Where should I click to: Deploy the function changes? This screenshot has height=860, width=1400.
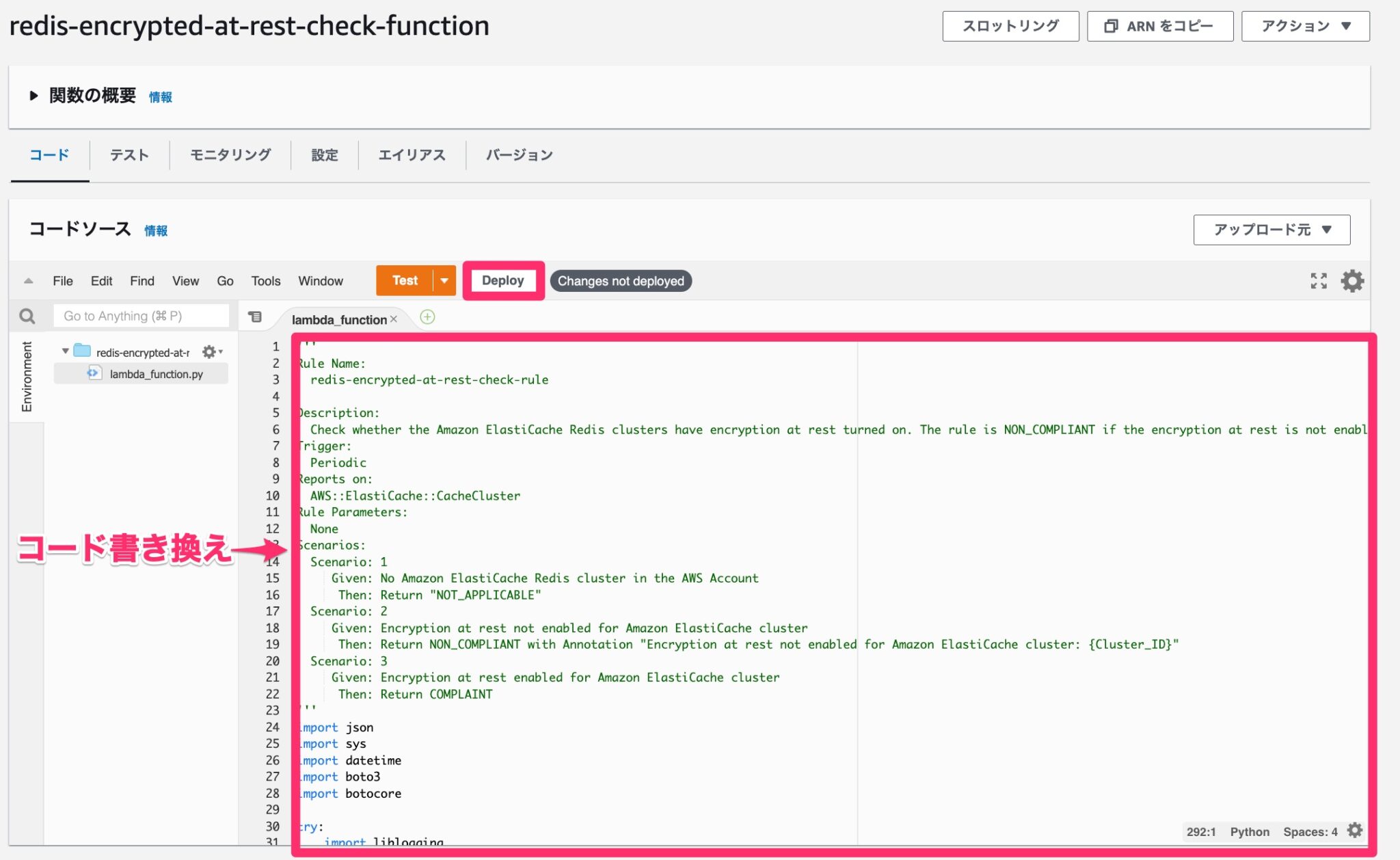click(x=503, y=280)
